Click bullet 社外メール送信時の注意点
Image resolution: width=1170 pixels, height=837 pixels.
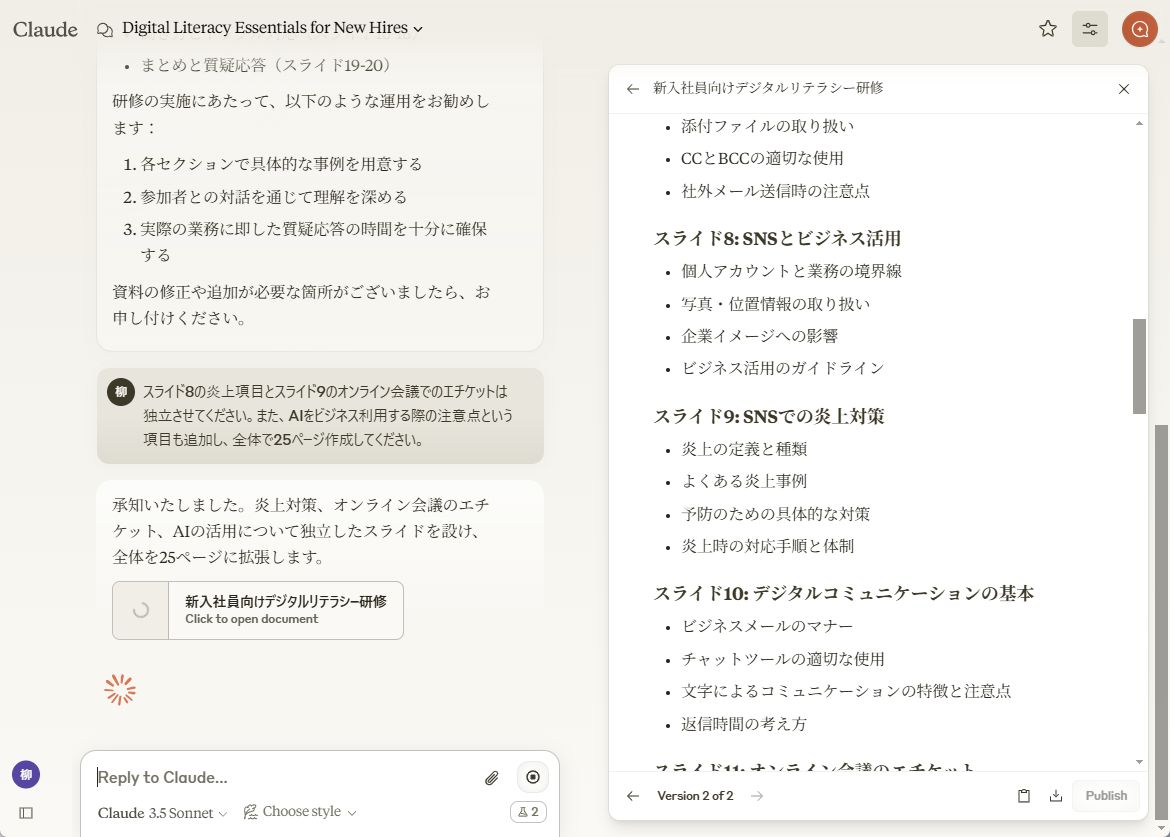click(x=775, y=191)
